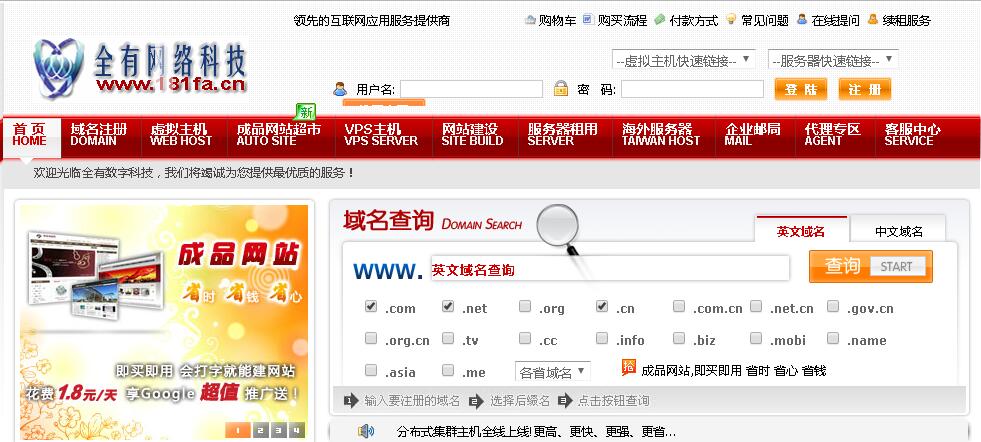Image resolution: width=981 pixels, height=442 pixels.
Task: Open the 各省域名 province dropdown
Action: click(x=553, y=372)
